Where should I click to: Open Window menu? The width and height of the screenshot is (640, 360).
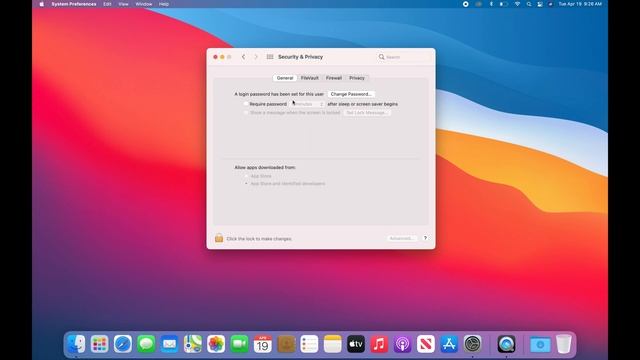pyautogui.click(x=144, y=4)
